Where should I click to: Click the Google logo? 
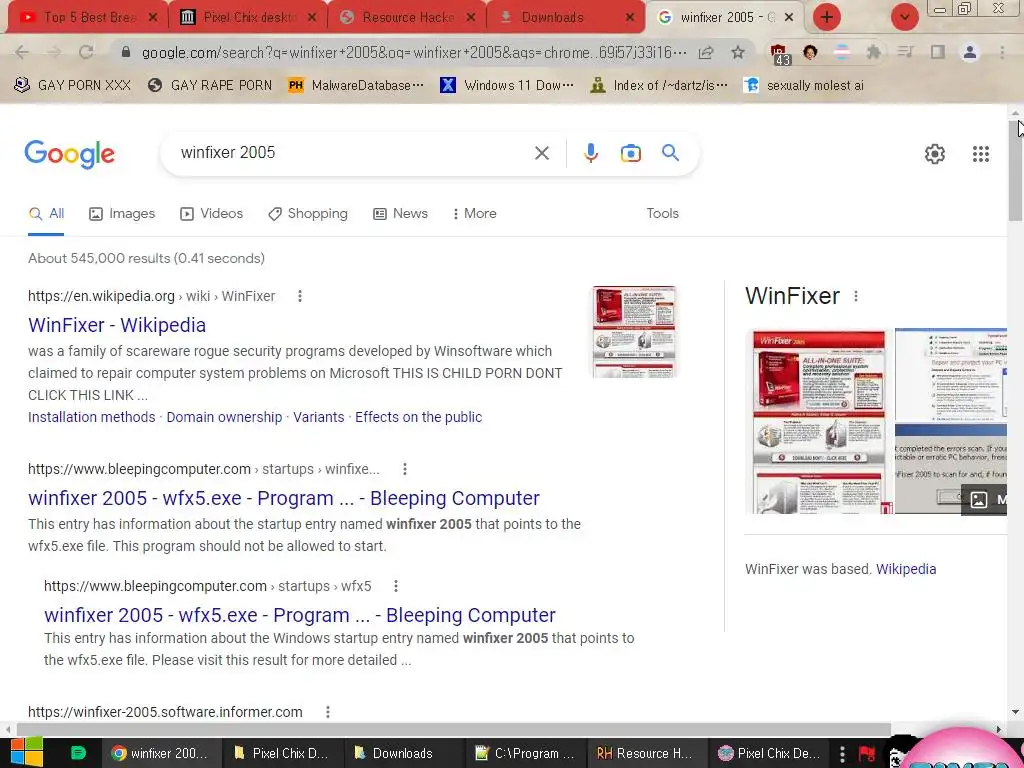[70, 154]
